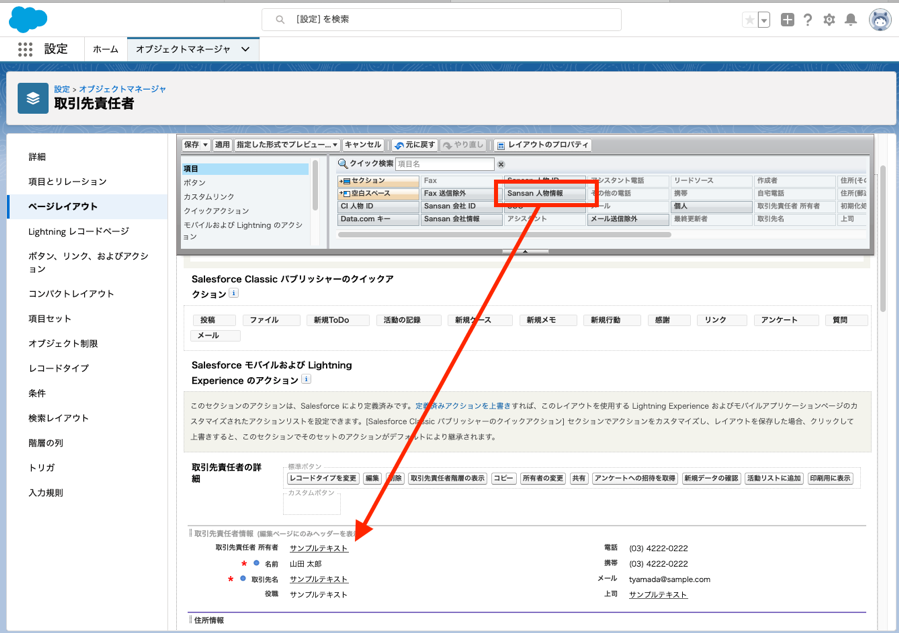899x633 pixels.
Task: Click the tyamada@sample.com email value
Action: [x=670, y=579]
